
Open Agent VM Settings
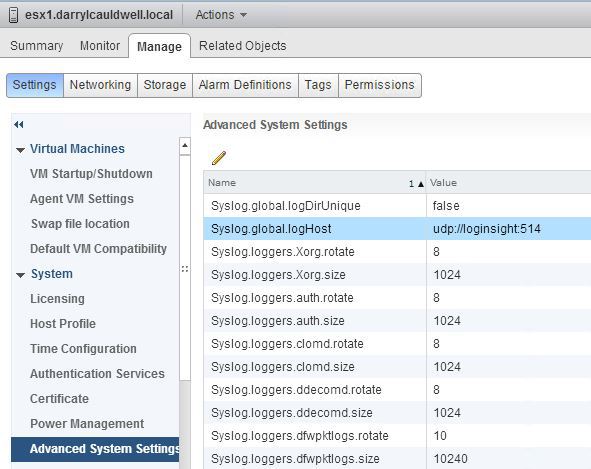click(x=82, y=199)
